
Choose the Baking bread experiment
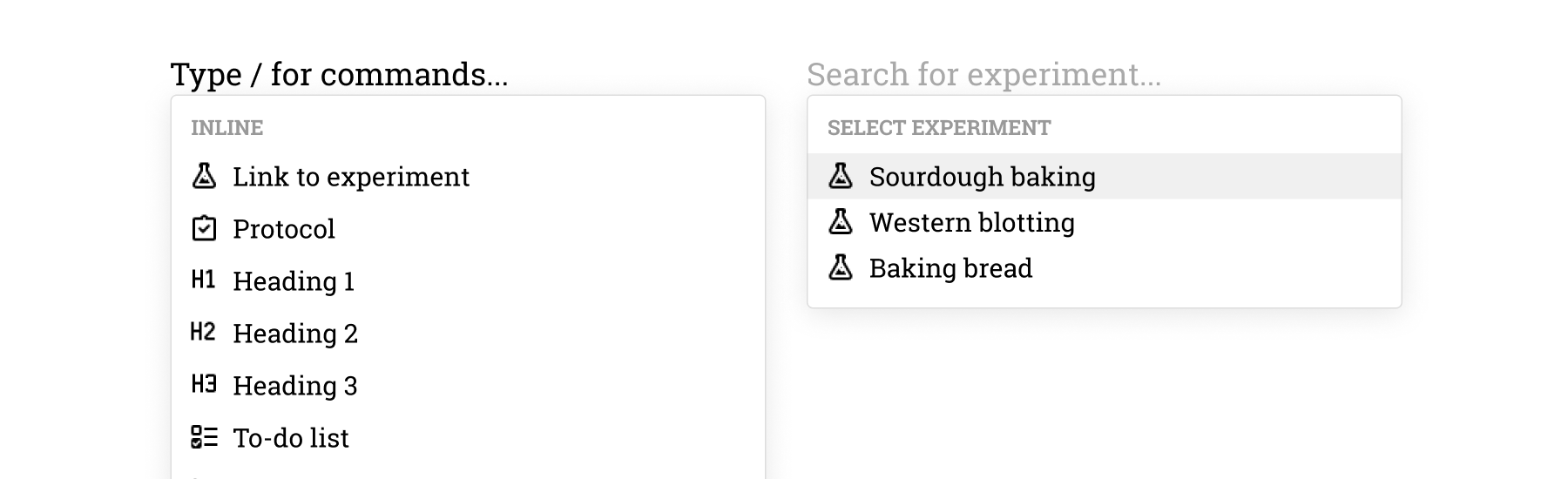pyautogui.click(x=950, y=268)
